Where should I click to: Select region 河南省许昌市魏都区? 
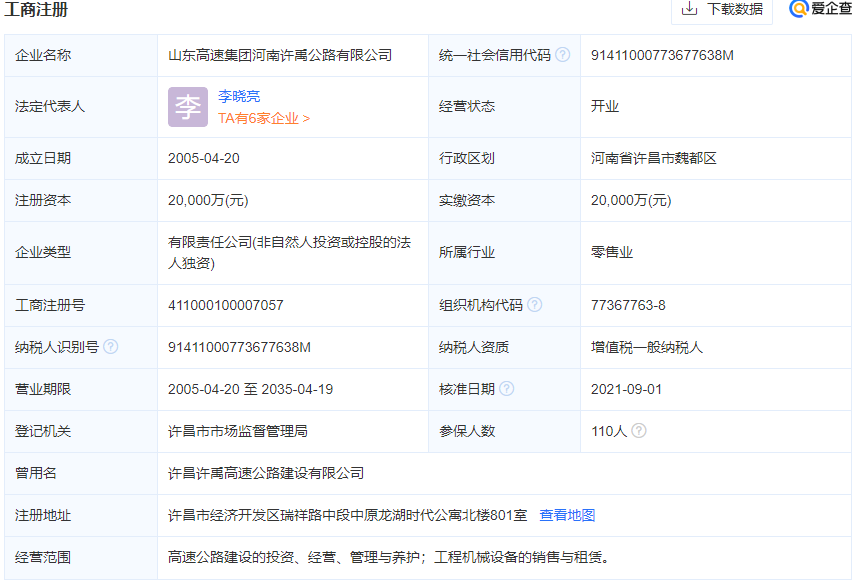[x=653, y=159]
